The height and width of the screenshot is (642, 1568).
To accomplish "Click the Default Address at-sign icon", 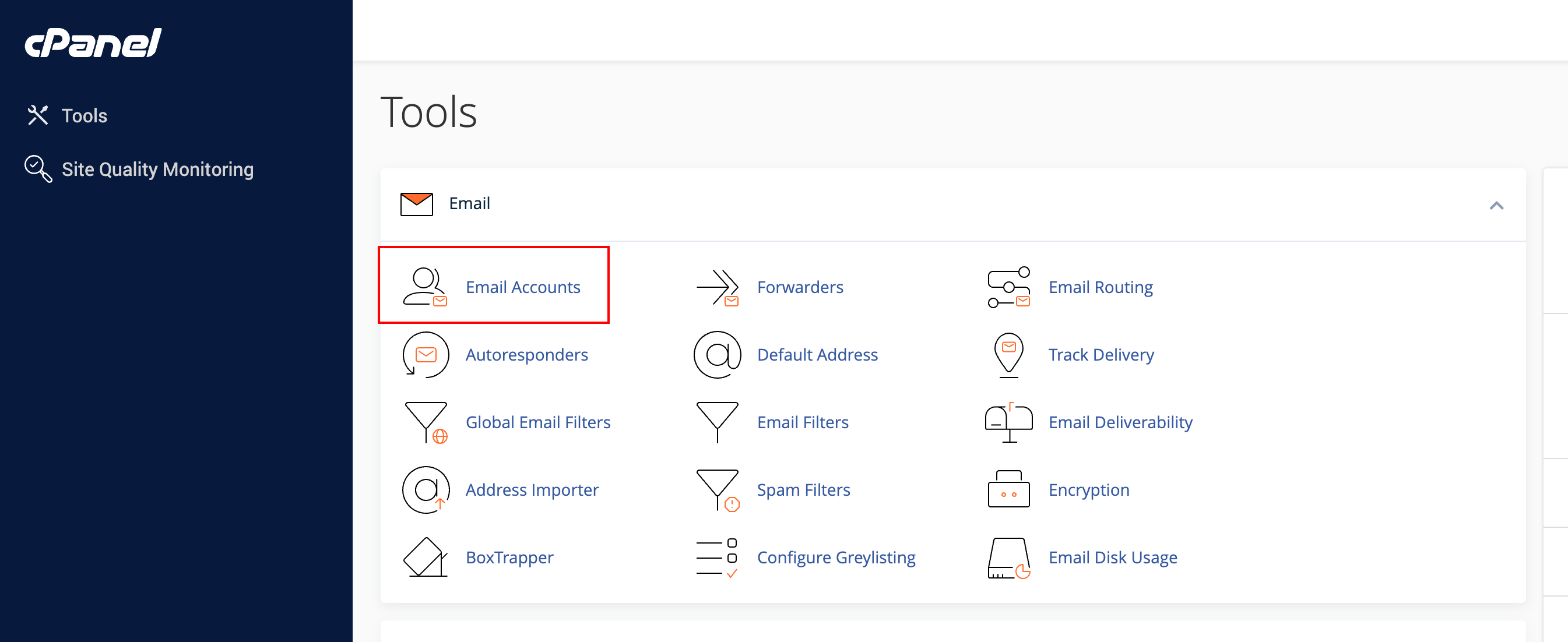I will [x=717, y=354].
